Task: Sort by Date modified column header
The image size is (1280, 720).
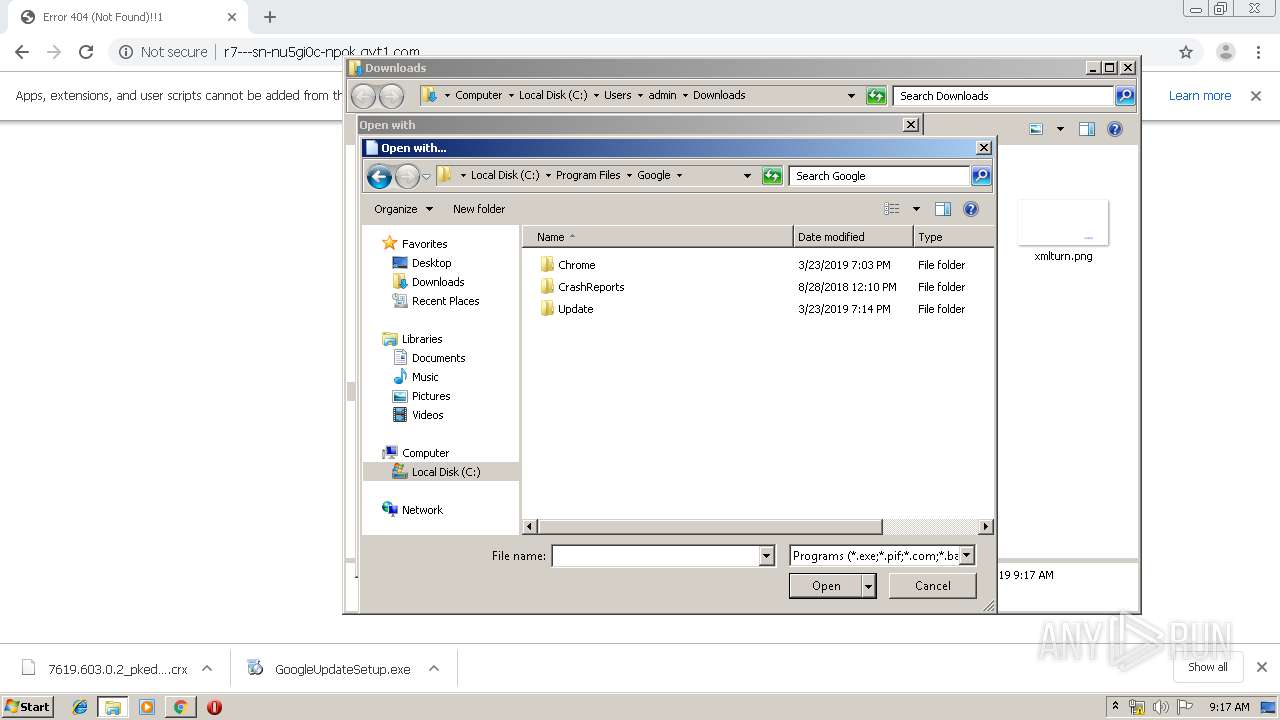Action: coord(853,237)
